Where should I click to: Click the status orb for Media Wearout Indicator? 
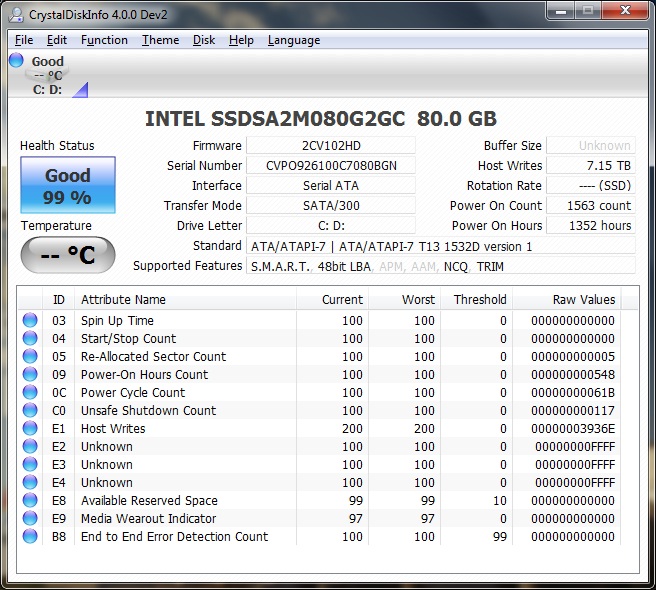(30, 518)
